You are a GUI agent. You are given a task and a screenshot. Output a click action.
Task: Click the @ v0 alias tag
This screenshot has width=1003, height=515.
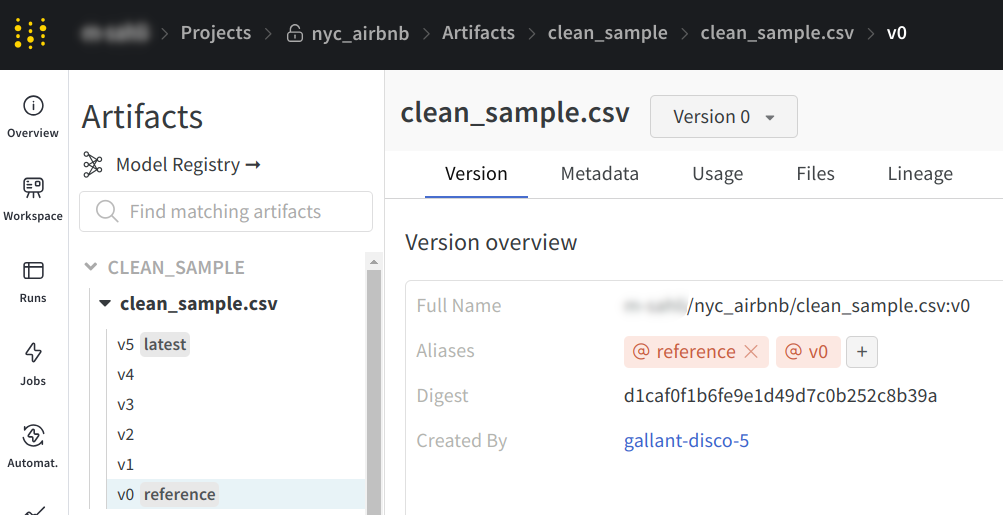808,352
